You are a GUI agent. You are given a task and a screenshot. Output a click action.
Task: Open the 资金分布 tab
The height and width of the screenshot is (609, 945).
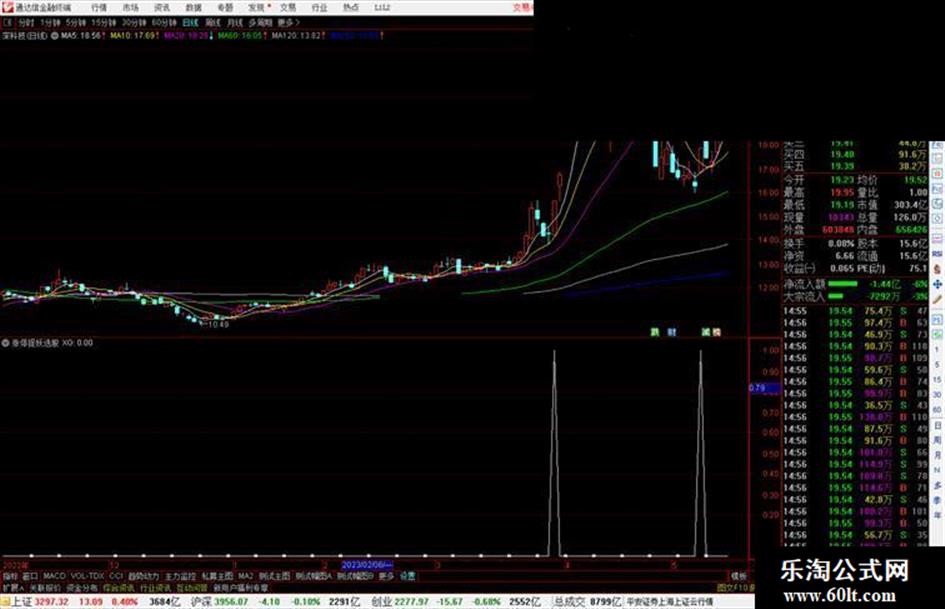(x=82, y=587)
